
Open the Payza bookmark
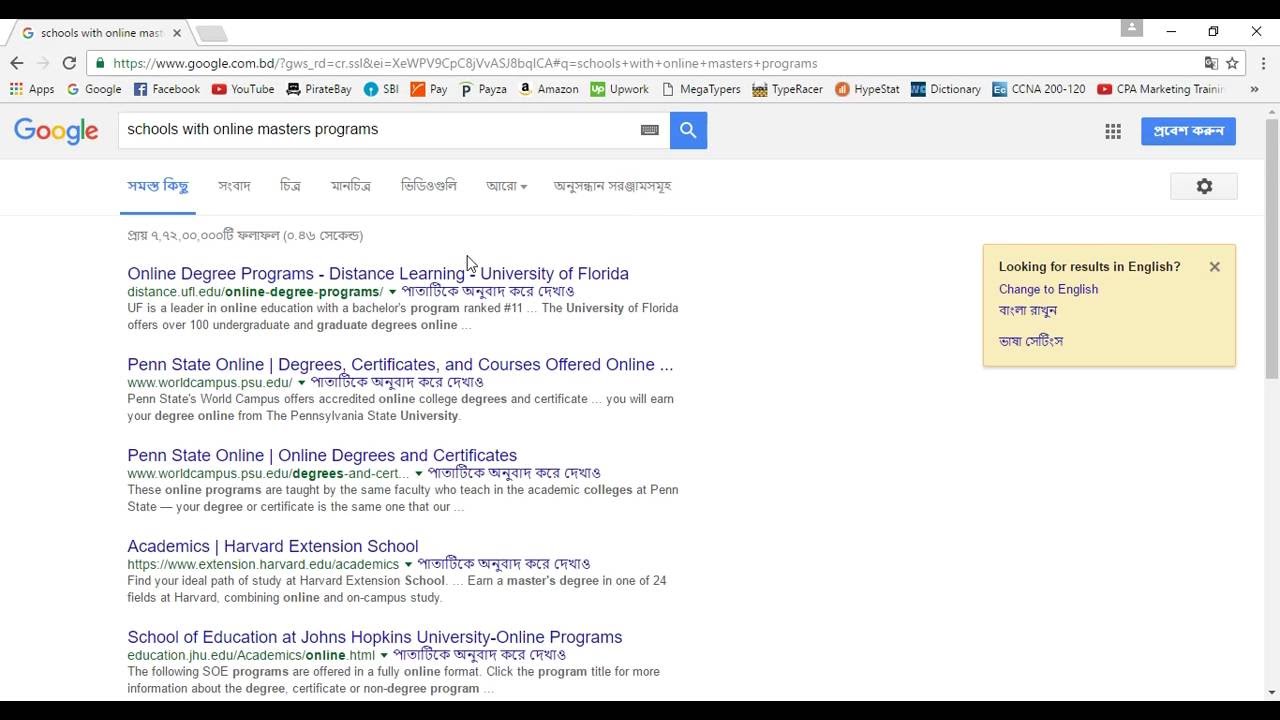(x=483, y=89)
